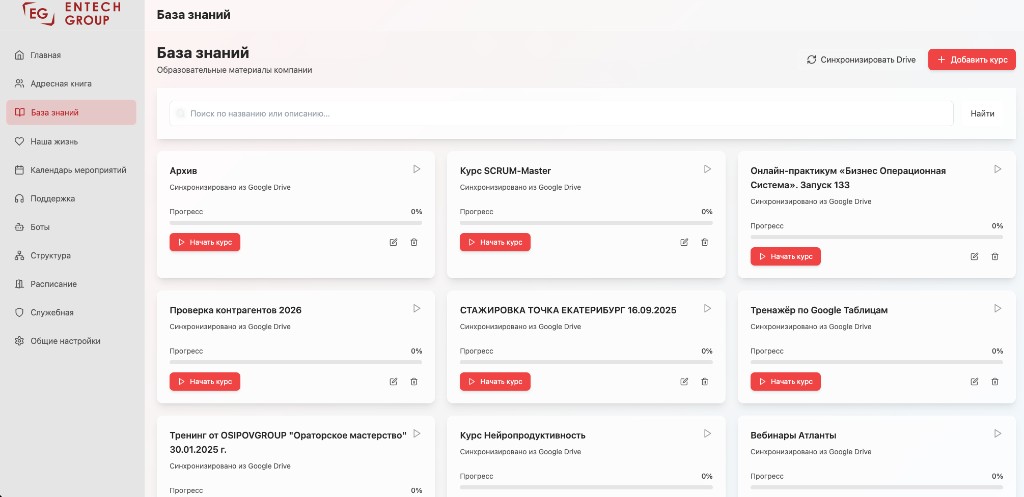Screen dimensions: 1024x497
Task: Edit the Курс SCRUM-Master course
Action: (684, 242)
